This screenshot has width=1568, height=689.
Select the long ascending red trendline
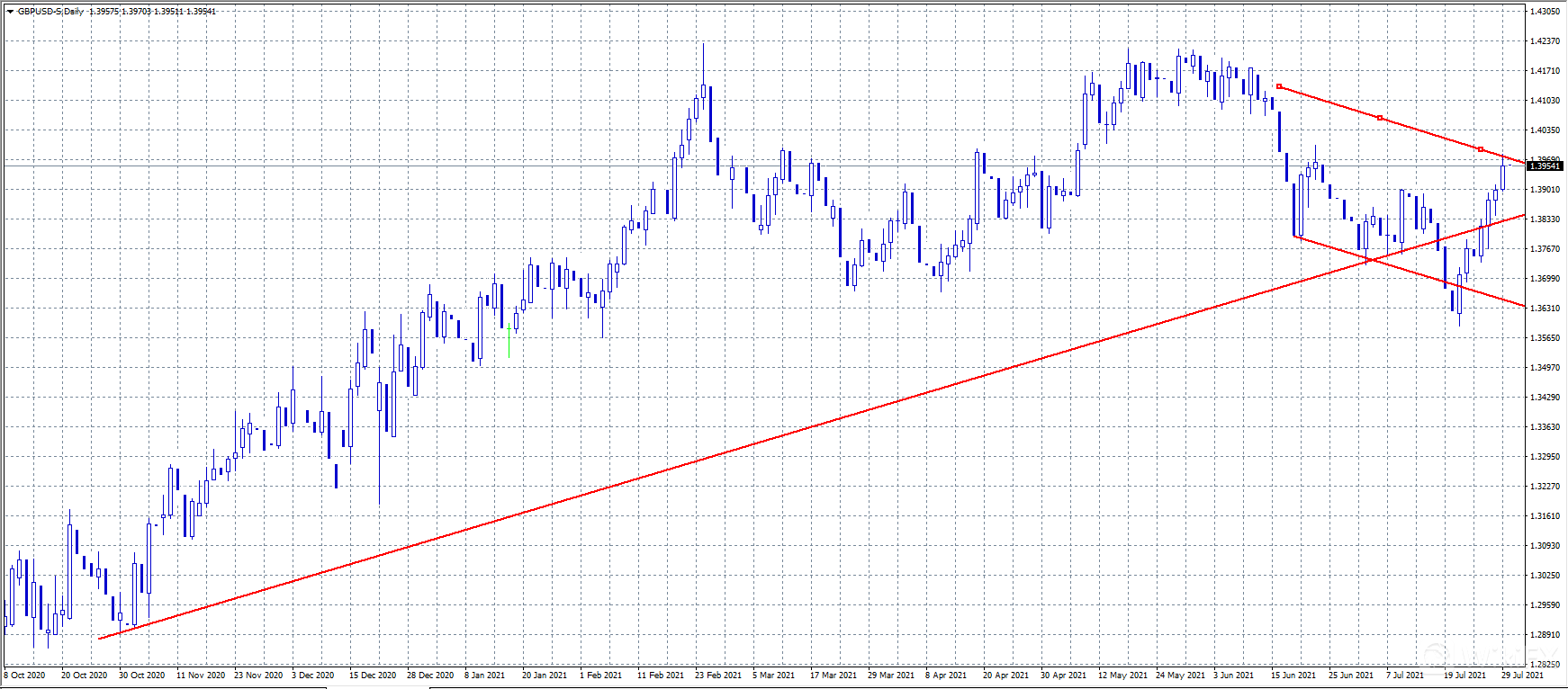720,457
